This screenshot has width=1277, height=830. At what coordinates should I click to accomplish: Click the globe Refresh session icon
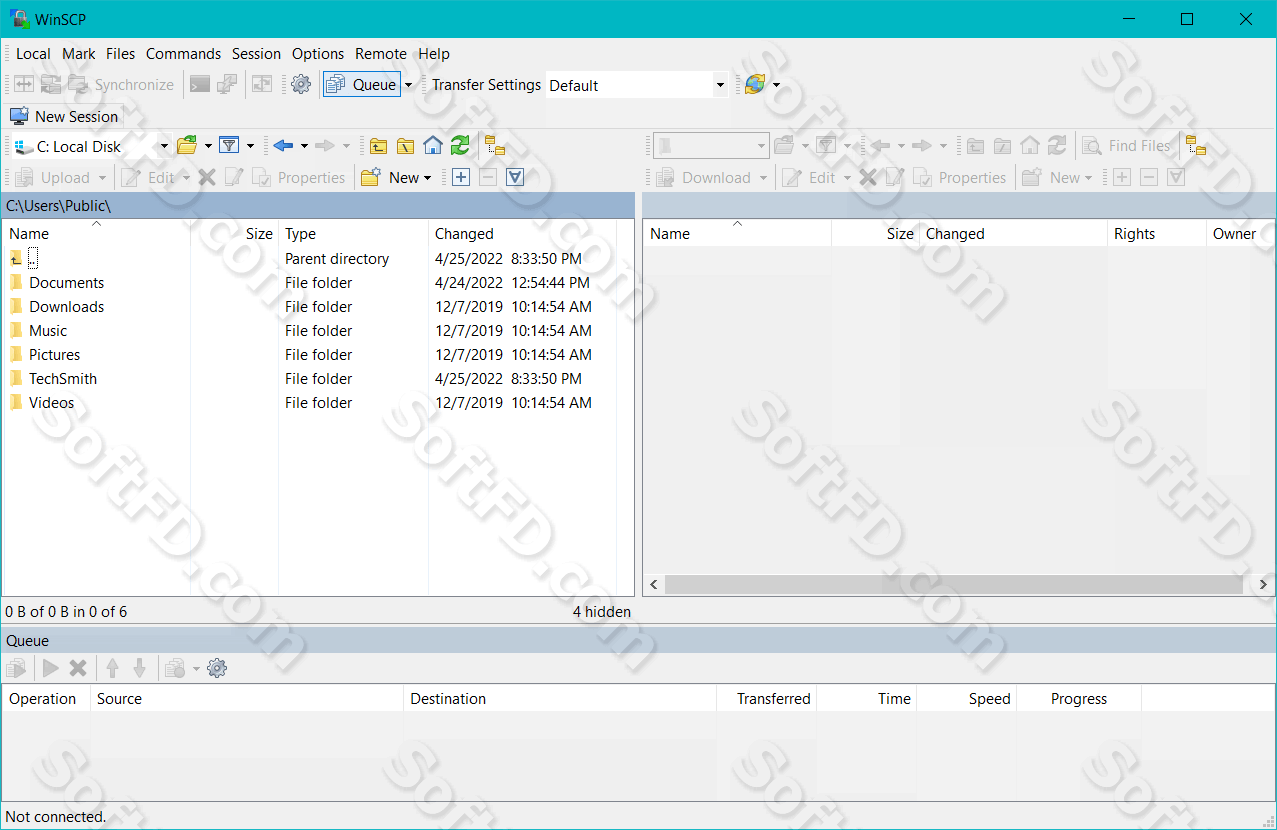[755, 85]
